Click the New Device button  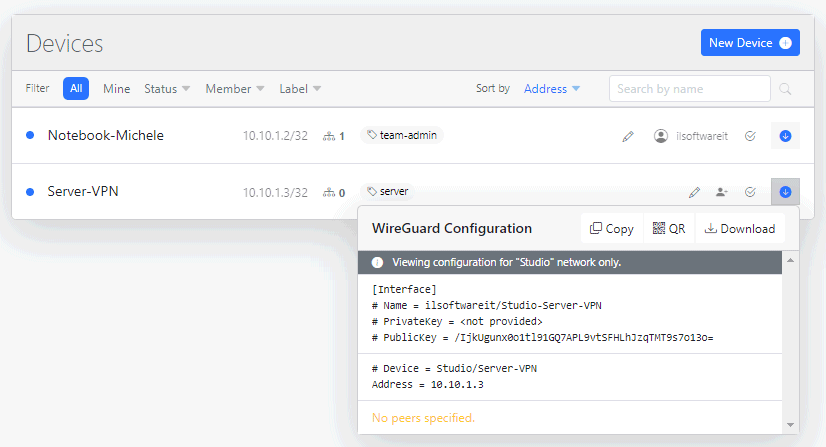750,43
